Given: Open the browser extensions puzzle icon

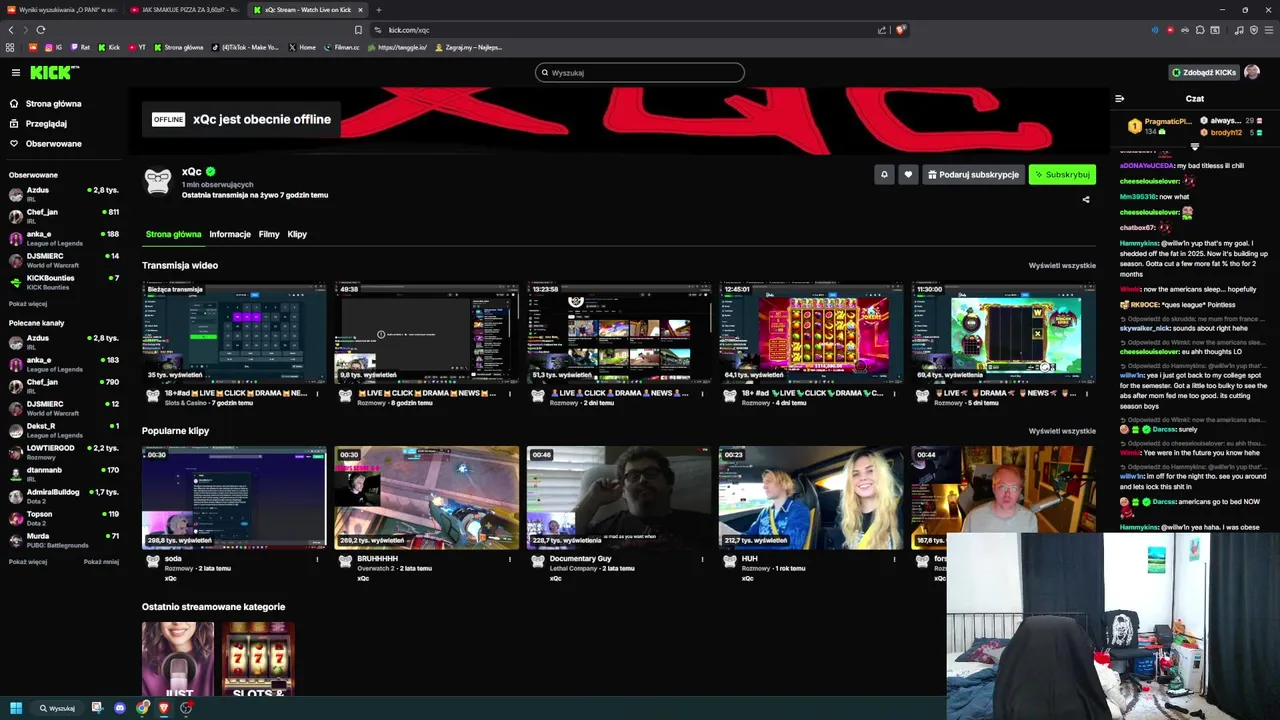Looking at the screenshot, I should pos(1200,30).
